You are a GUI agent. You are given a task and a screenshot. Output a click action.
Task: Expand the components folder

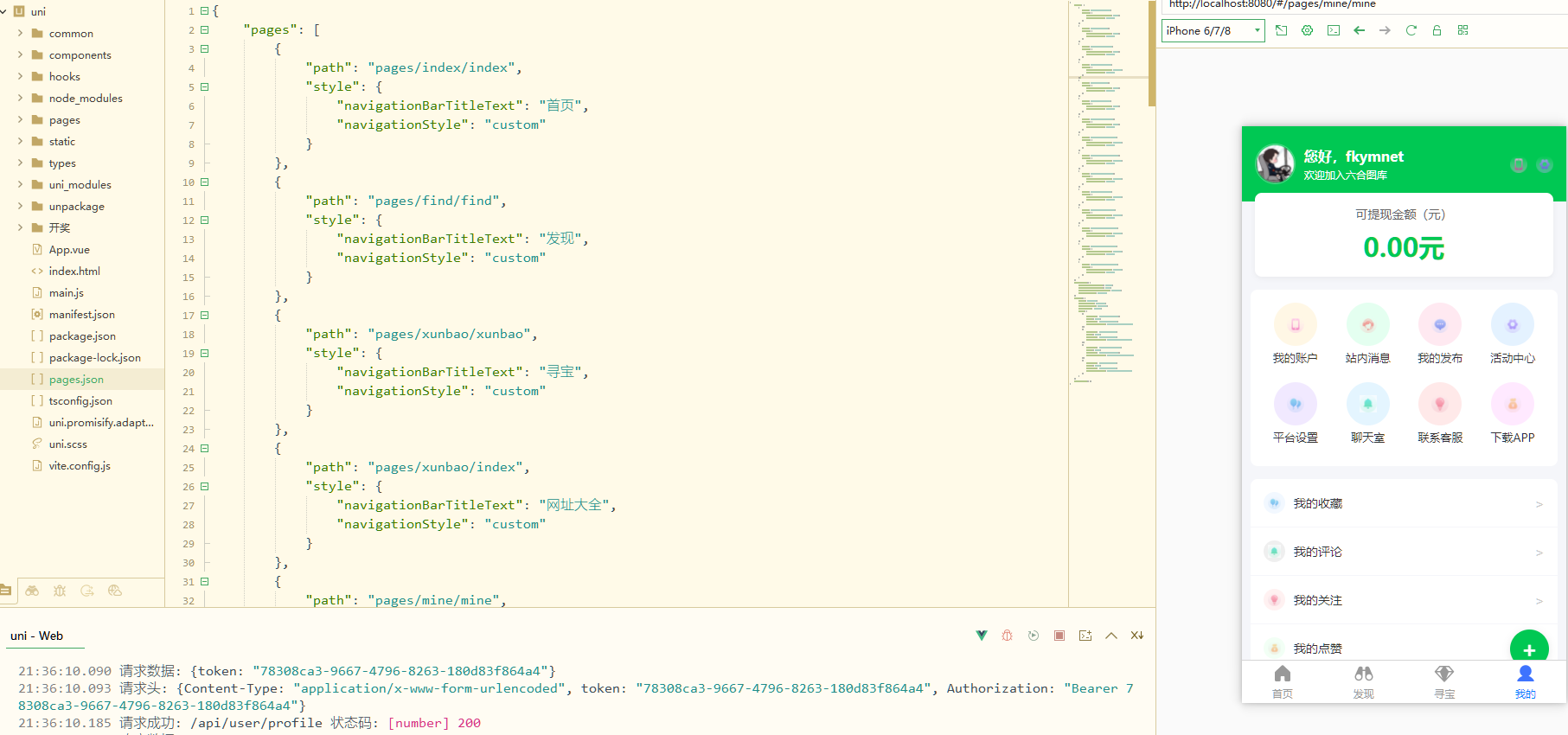(80, 55)
